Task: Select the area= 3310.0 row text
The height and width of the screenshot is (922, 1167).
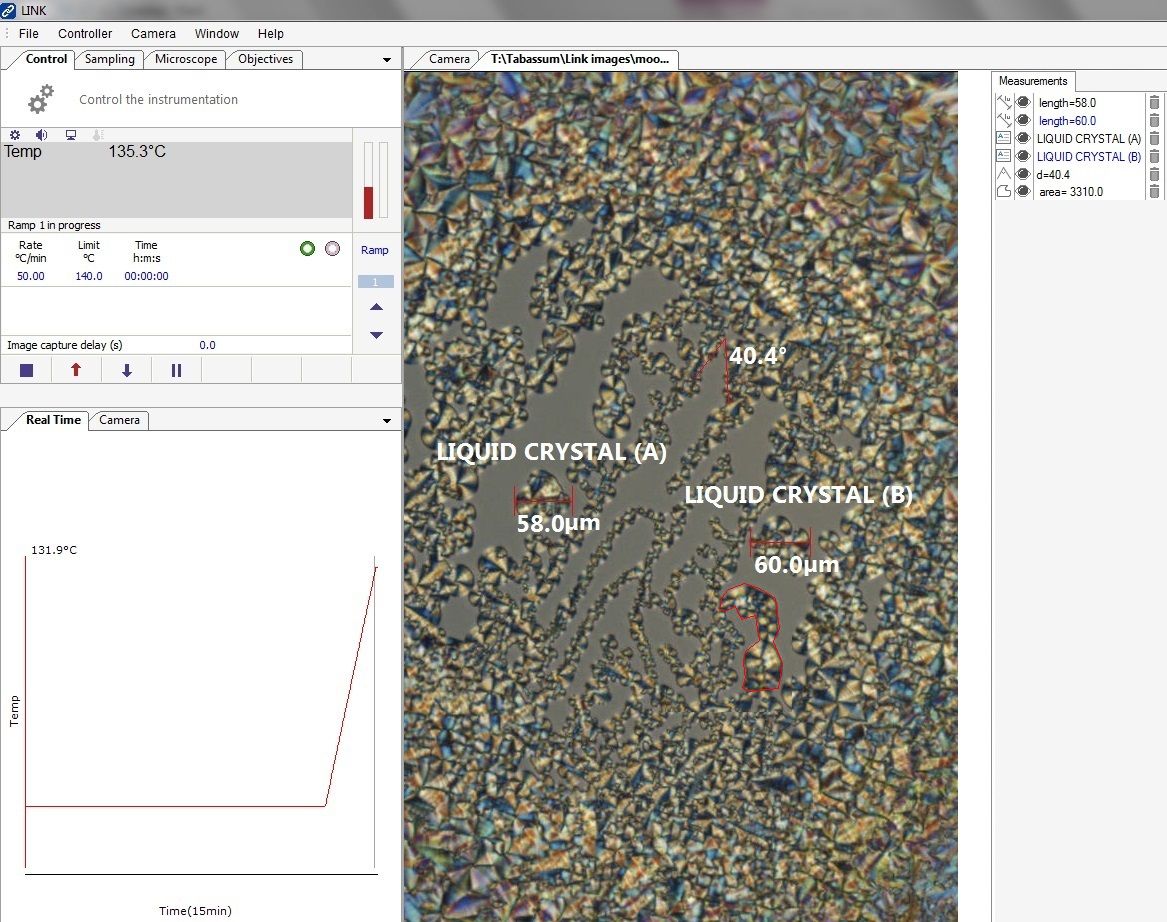Action: coord(1071,192)
